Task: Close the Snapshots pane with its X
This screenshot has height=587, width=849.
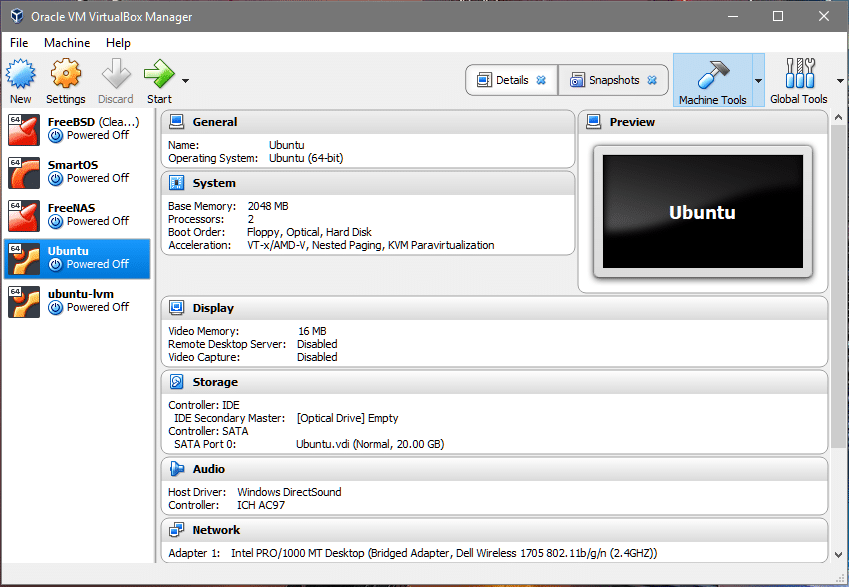Action: pos(652,80)
